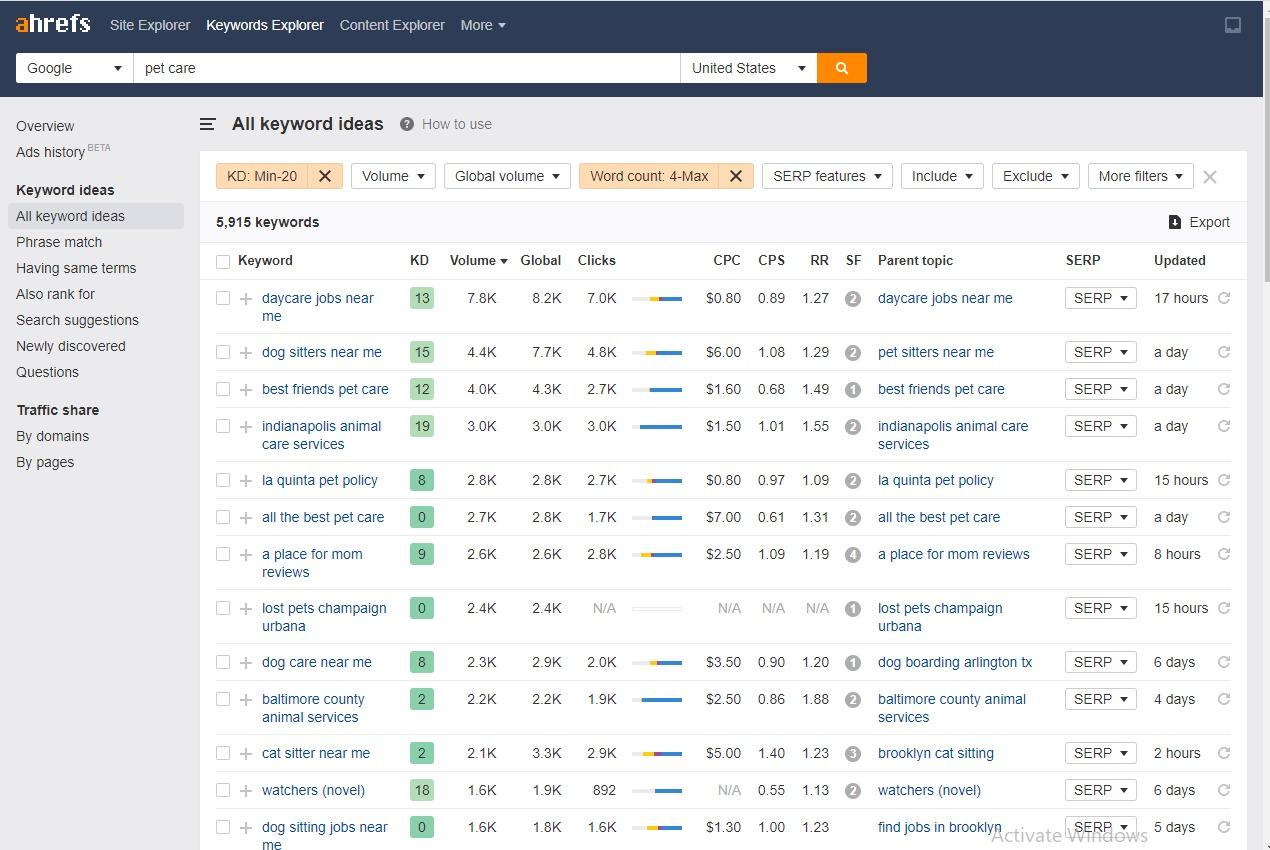Remove the "KD: Min-20" filter
Screen dimensions: 1270x850
tap(324, 175)
